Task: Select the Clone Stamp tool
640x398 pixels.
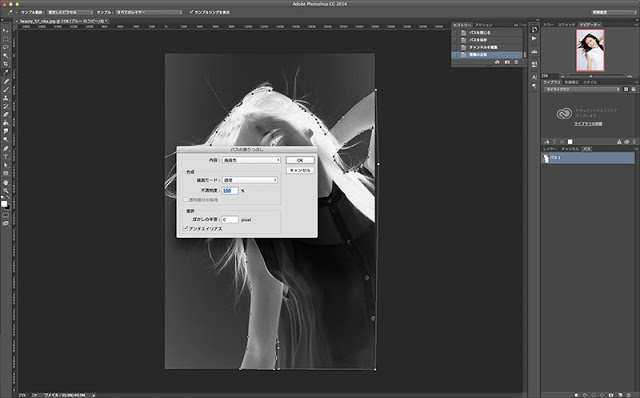Action: click(6, 98)
